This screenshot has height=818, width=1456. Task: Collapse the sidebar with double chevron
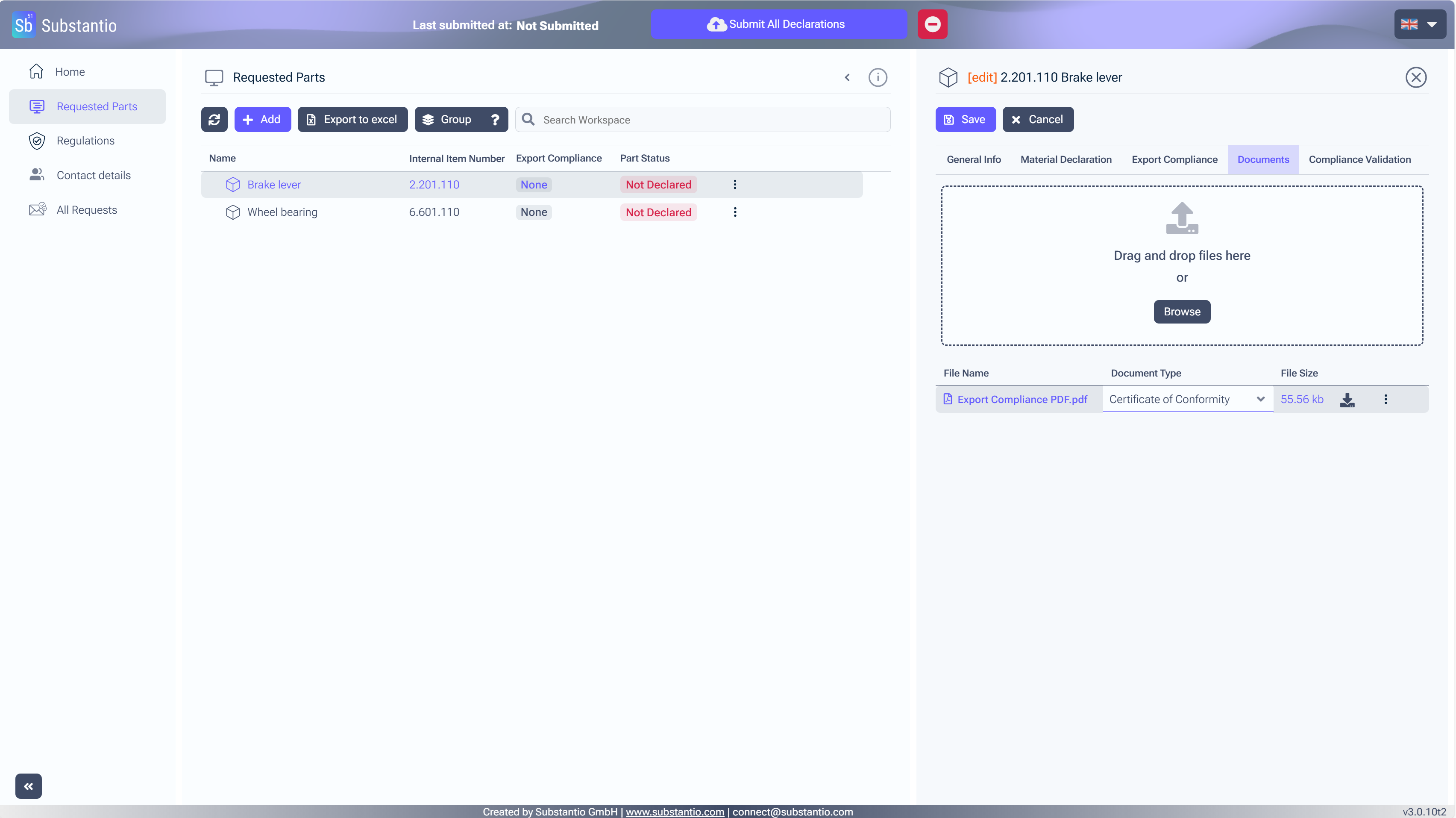[x=28, y=786]
